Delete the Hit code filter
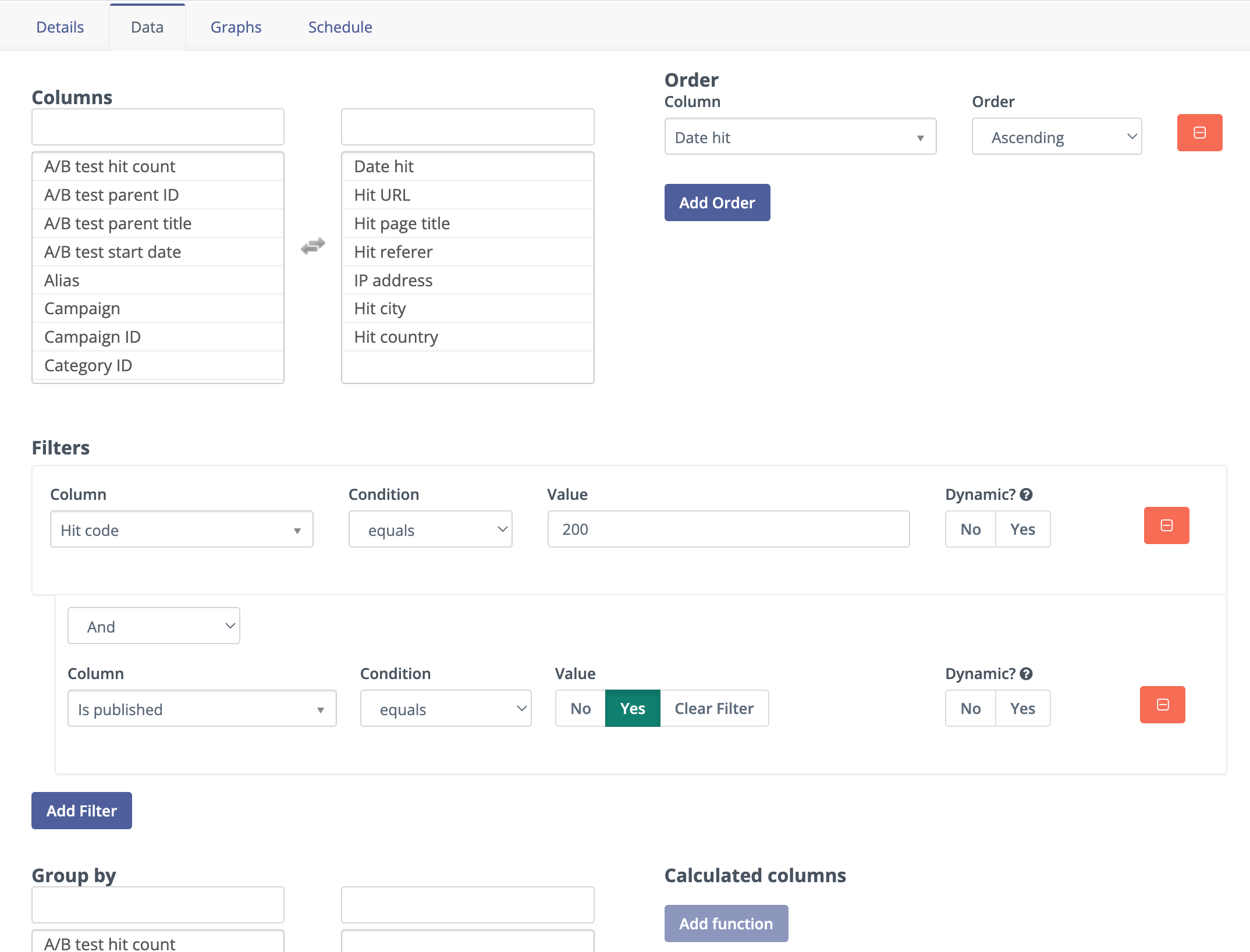 tap(1166, 525)
